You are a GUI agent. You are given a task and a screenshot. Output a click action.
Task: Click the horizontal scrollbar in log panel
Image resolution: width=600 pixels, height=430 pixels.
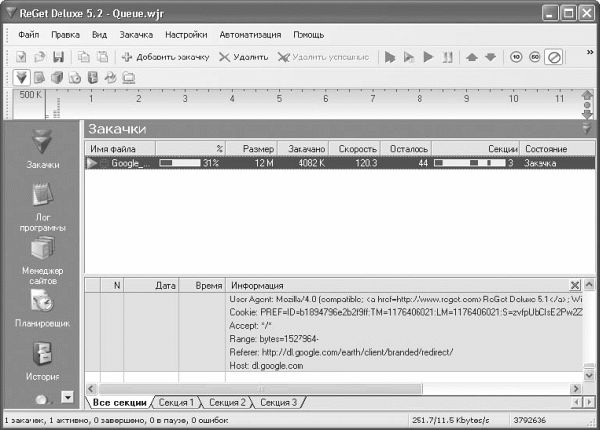[332, 389]
